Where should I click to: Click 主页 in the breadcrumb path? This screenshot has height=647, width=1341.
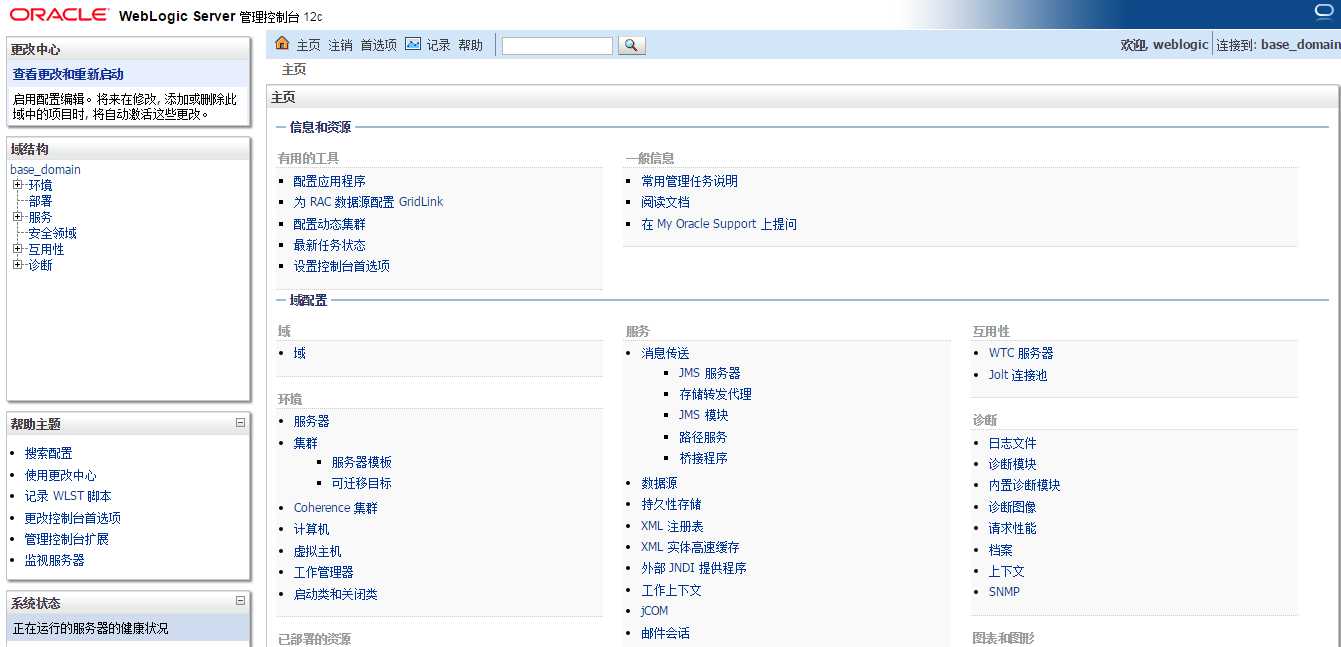coord(294,70)
